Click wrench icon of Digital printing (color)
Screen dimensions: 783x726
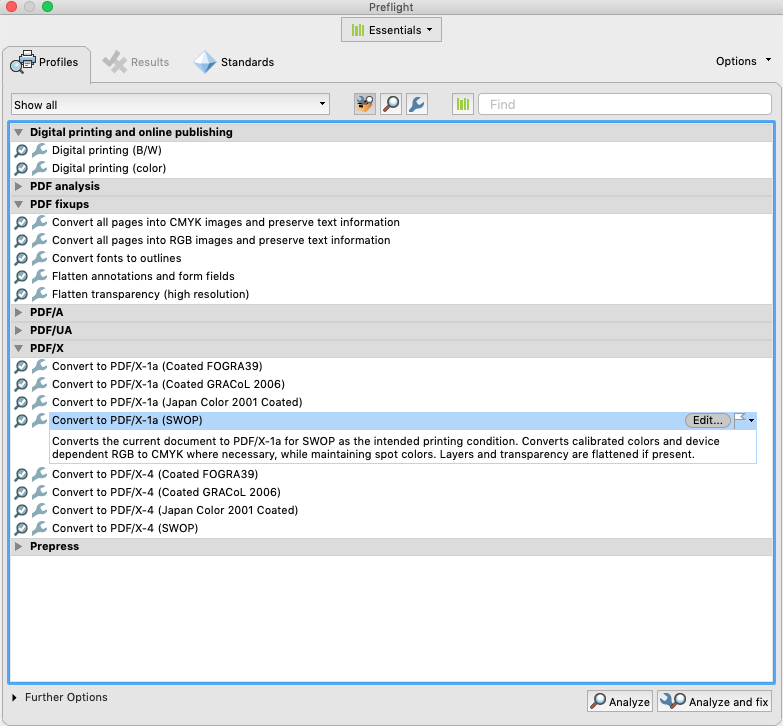click(39, 168)
